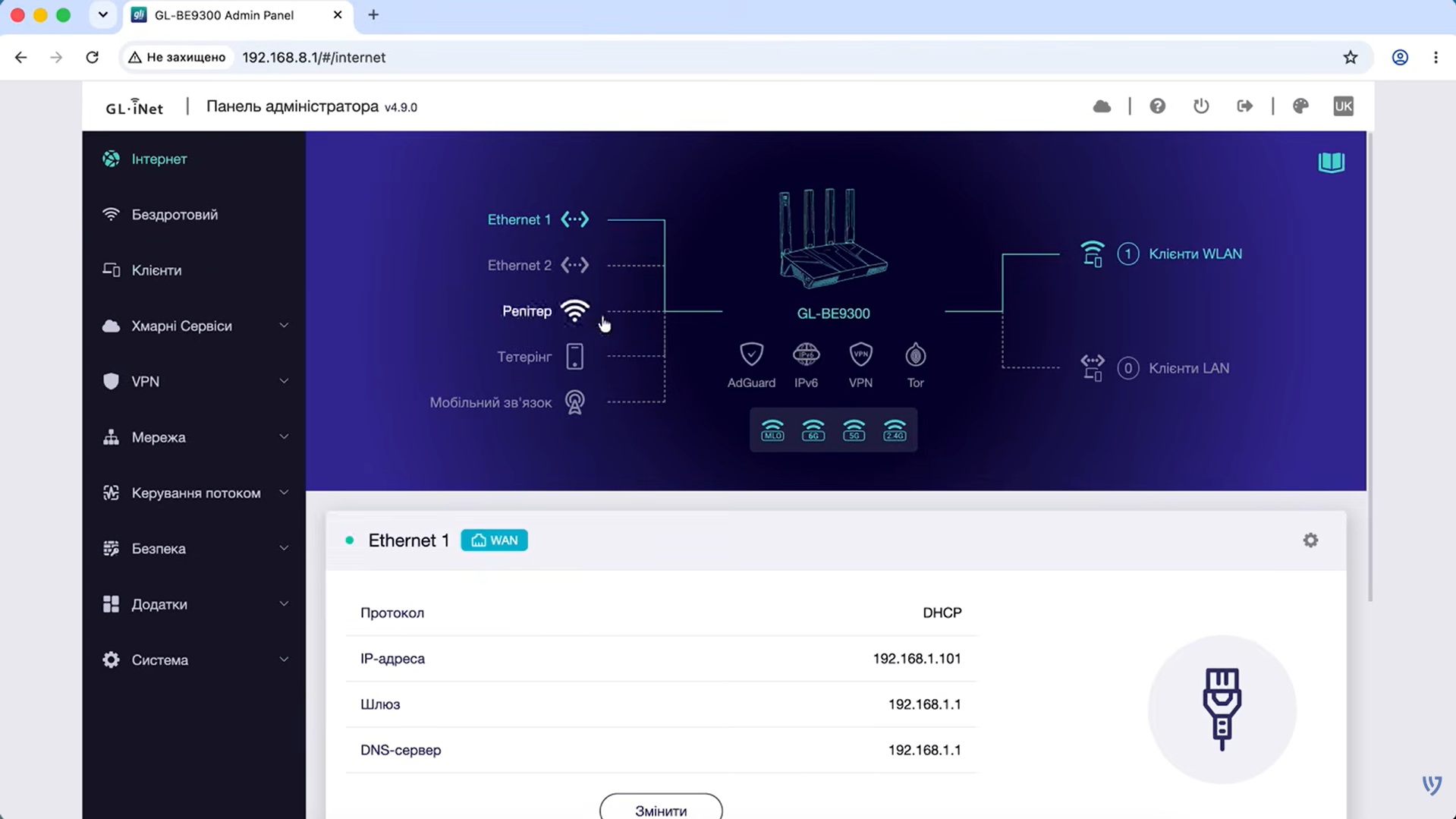Viewport: 1456px width, 819px height.
Task: Click the version label v4.9.0
Action: (x=401, y=108)
